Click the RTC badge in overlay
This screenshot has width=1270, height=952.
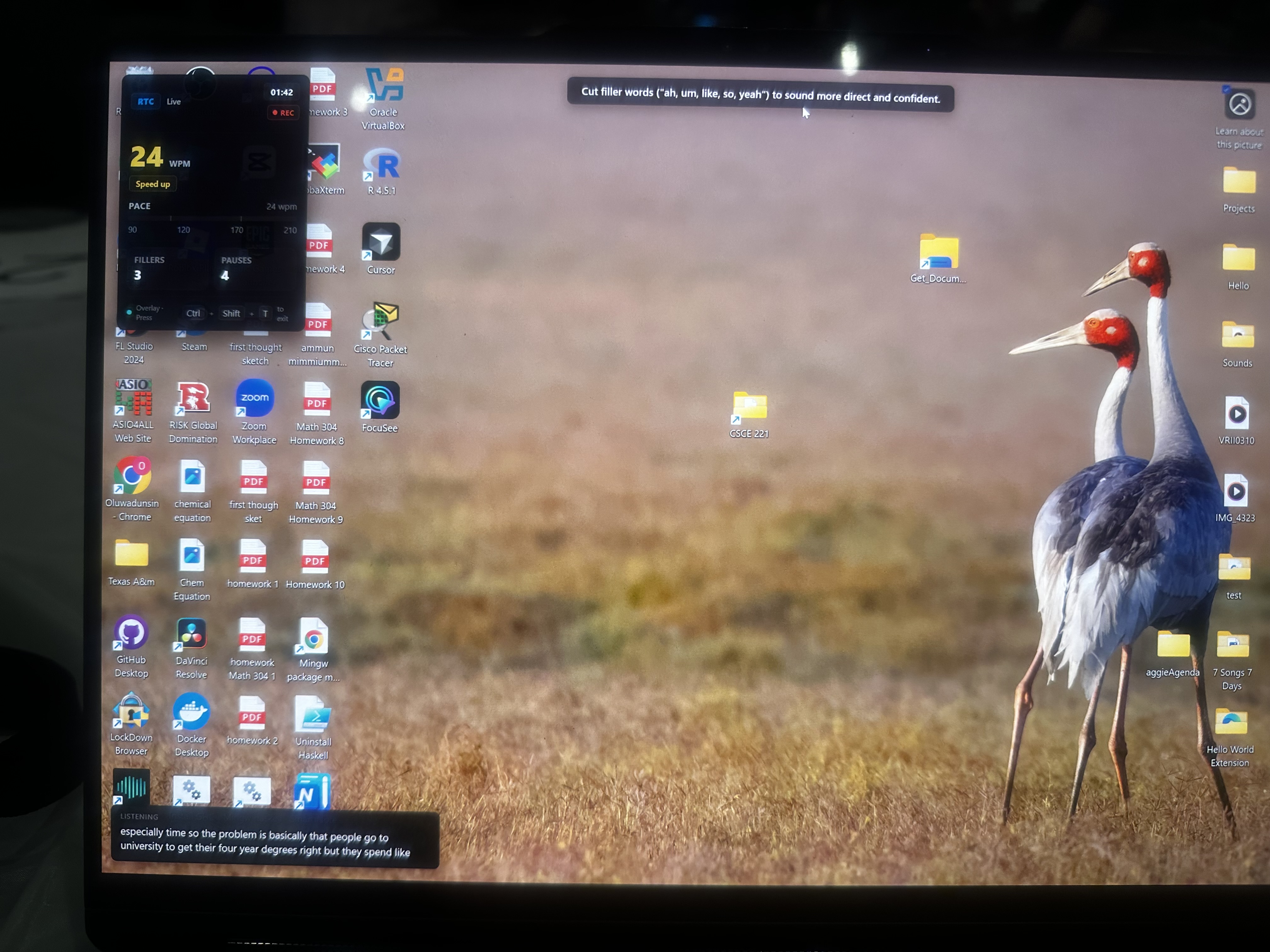(x=145, y=102)
